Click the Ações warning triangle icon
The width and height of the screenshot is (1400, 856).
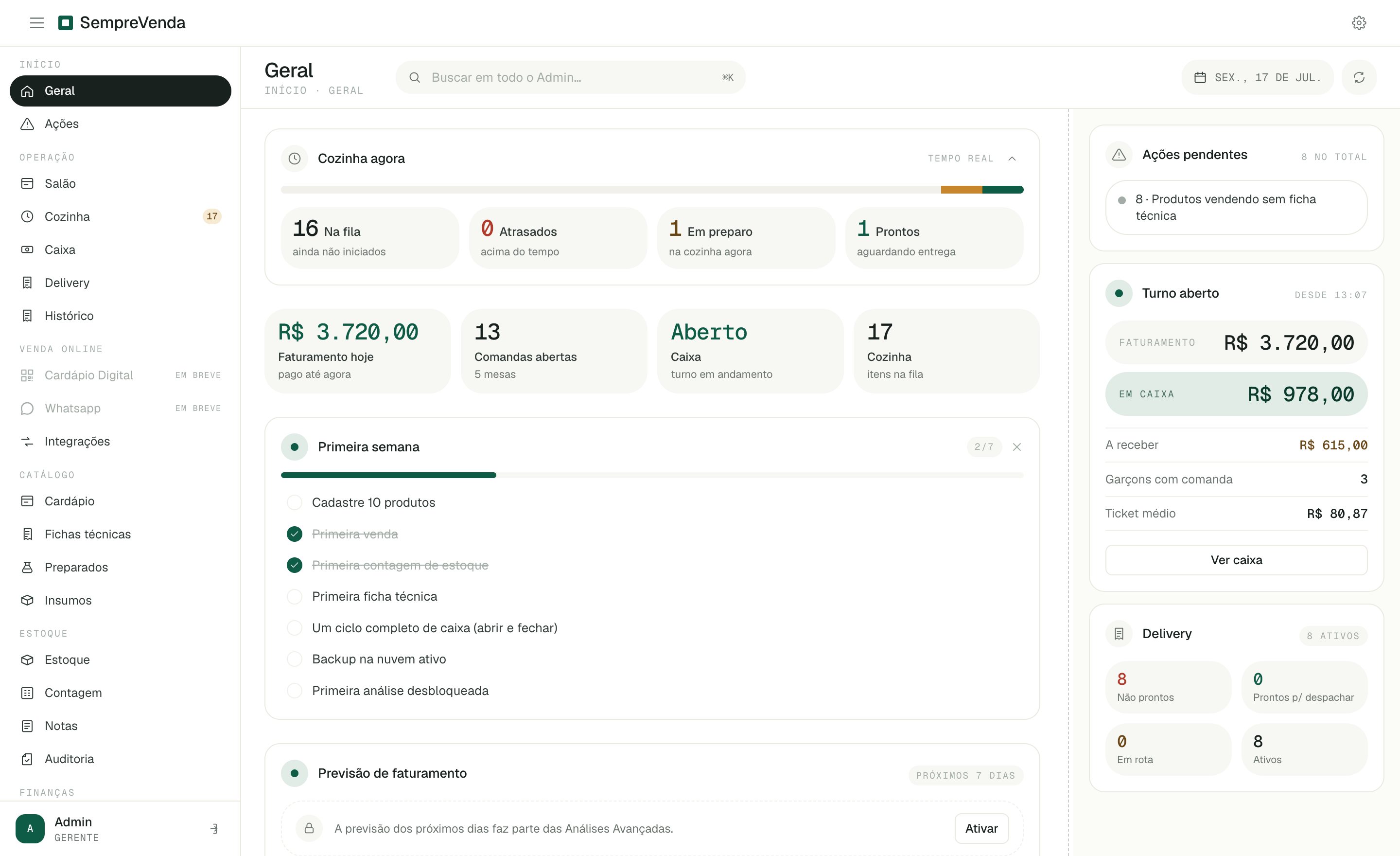point(27,124)
